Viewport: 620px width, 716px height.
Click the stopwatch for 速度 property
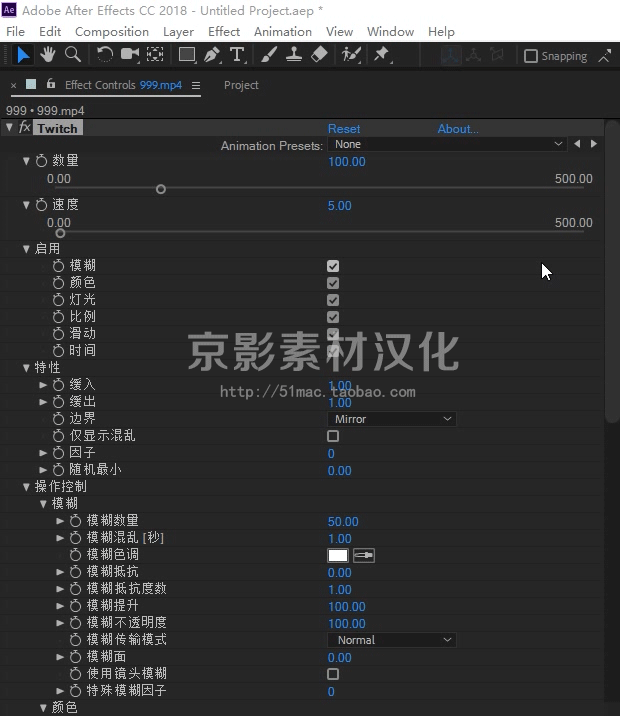coord(42,205)
